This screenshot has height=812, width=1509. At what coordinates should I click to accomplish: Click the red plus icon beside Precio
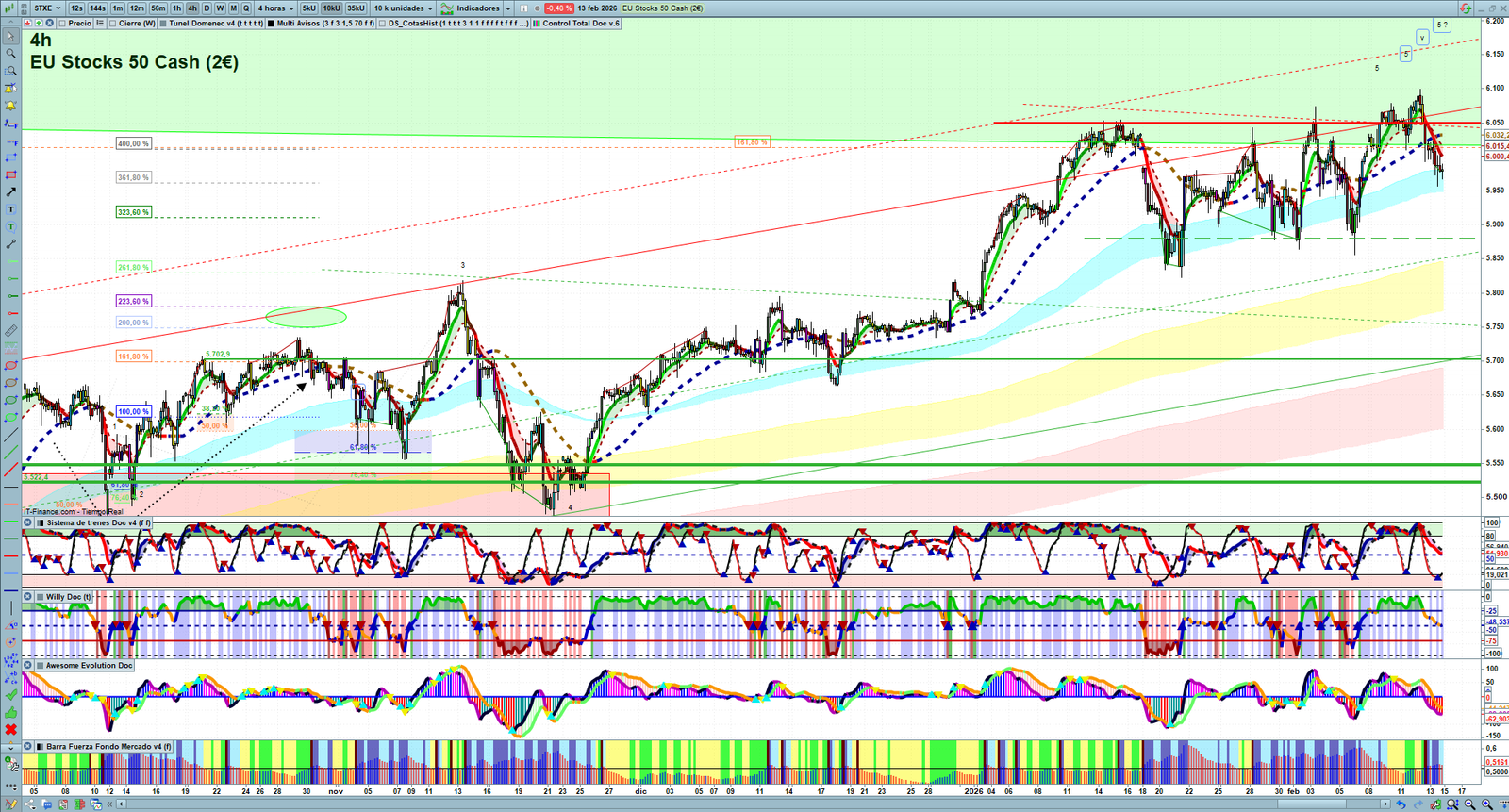27,23
